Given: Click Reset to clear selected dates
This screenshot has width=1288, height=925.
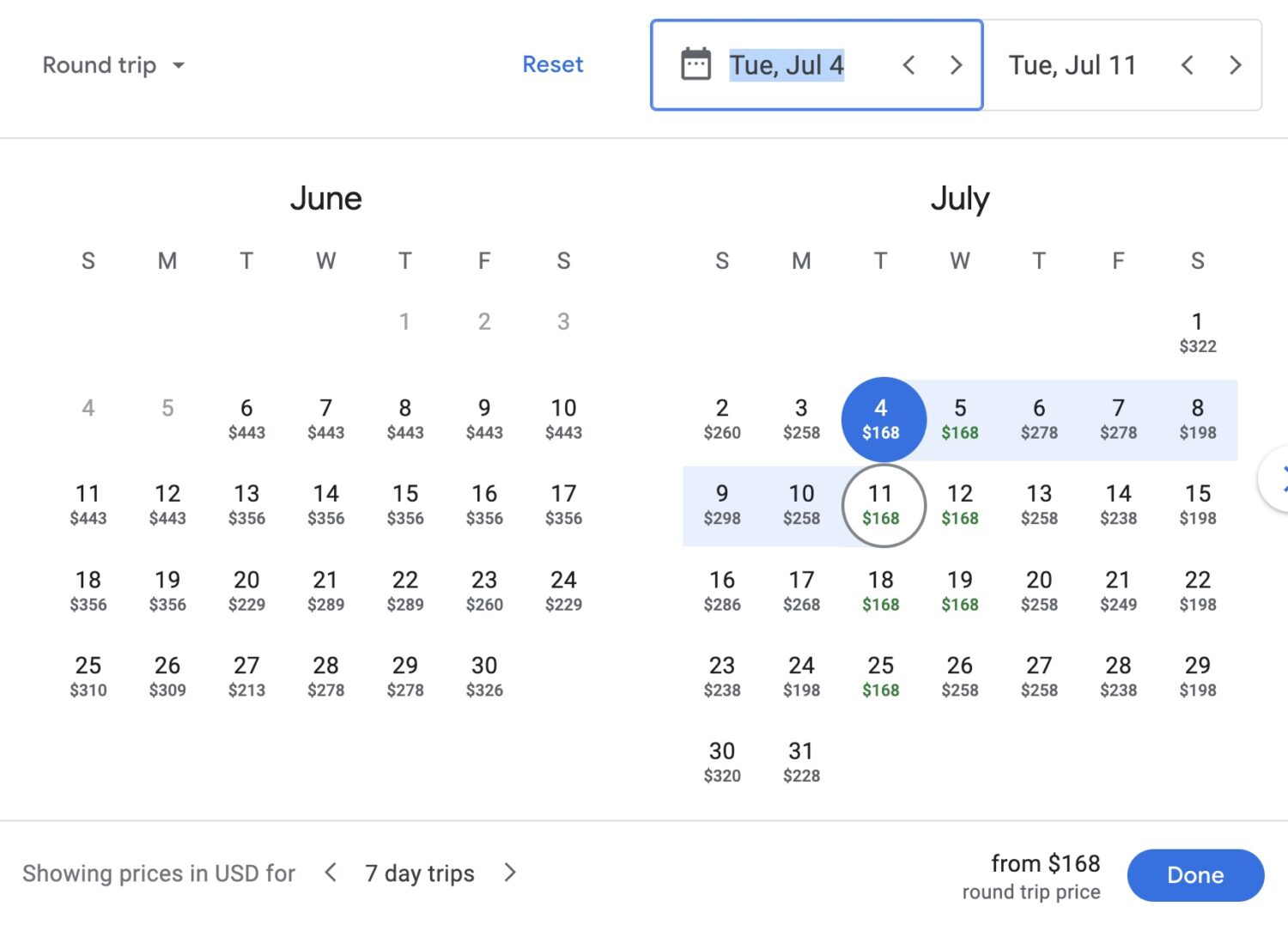Looking at the screenshot, I should (x=553, y=64).
